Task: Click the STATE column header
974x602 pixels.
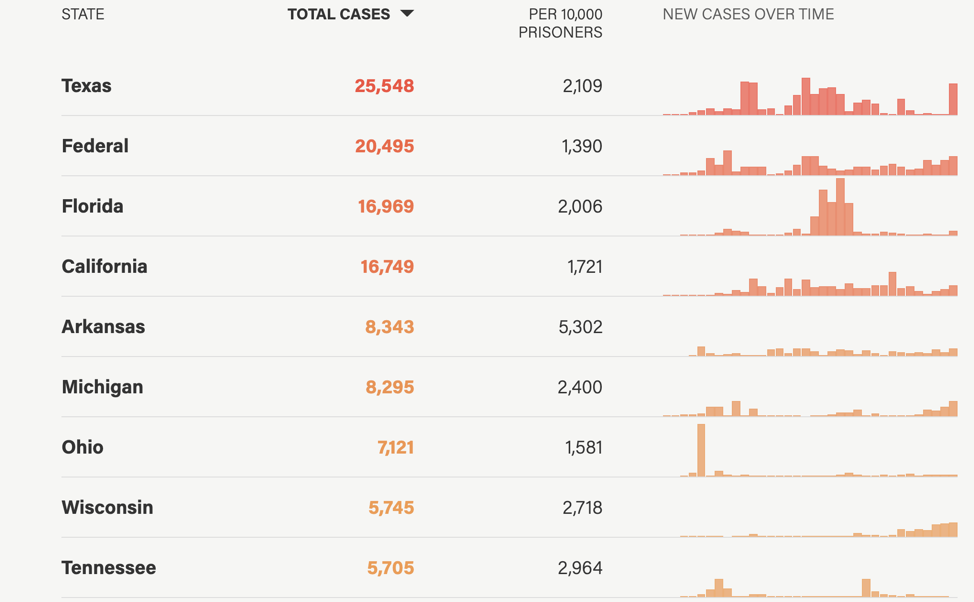Action: point(83,14)
